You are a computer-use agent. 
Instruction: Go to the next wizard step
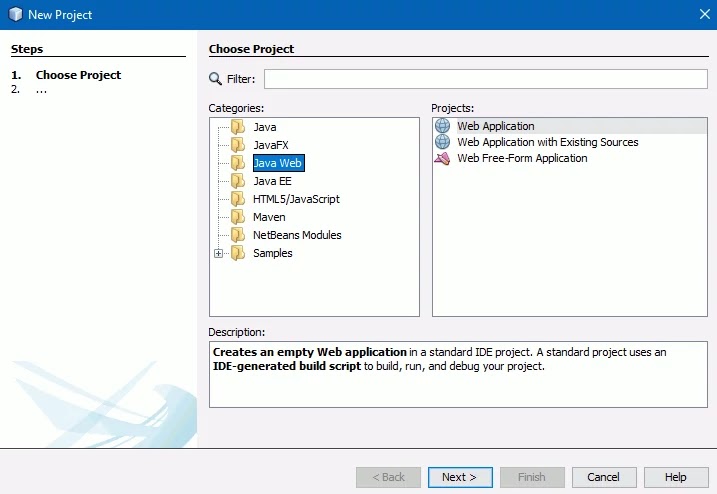coord(460,477)
